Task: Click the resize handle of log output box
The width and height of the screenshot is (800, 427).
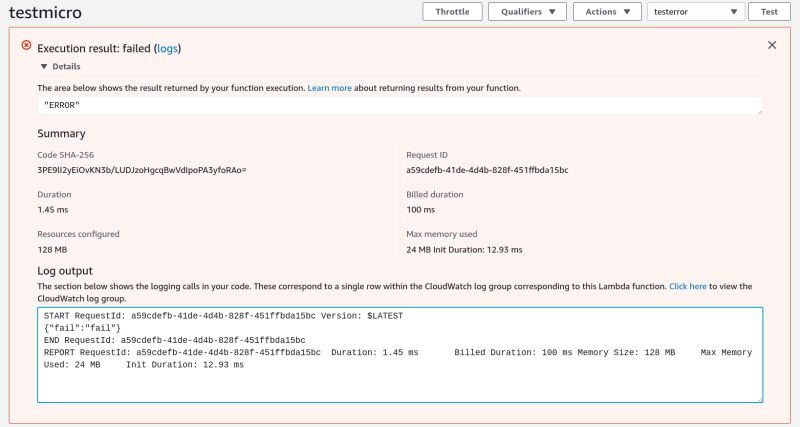Action: (x=760, y=399)
